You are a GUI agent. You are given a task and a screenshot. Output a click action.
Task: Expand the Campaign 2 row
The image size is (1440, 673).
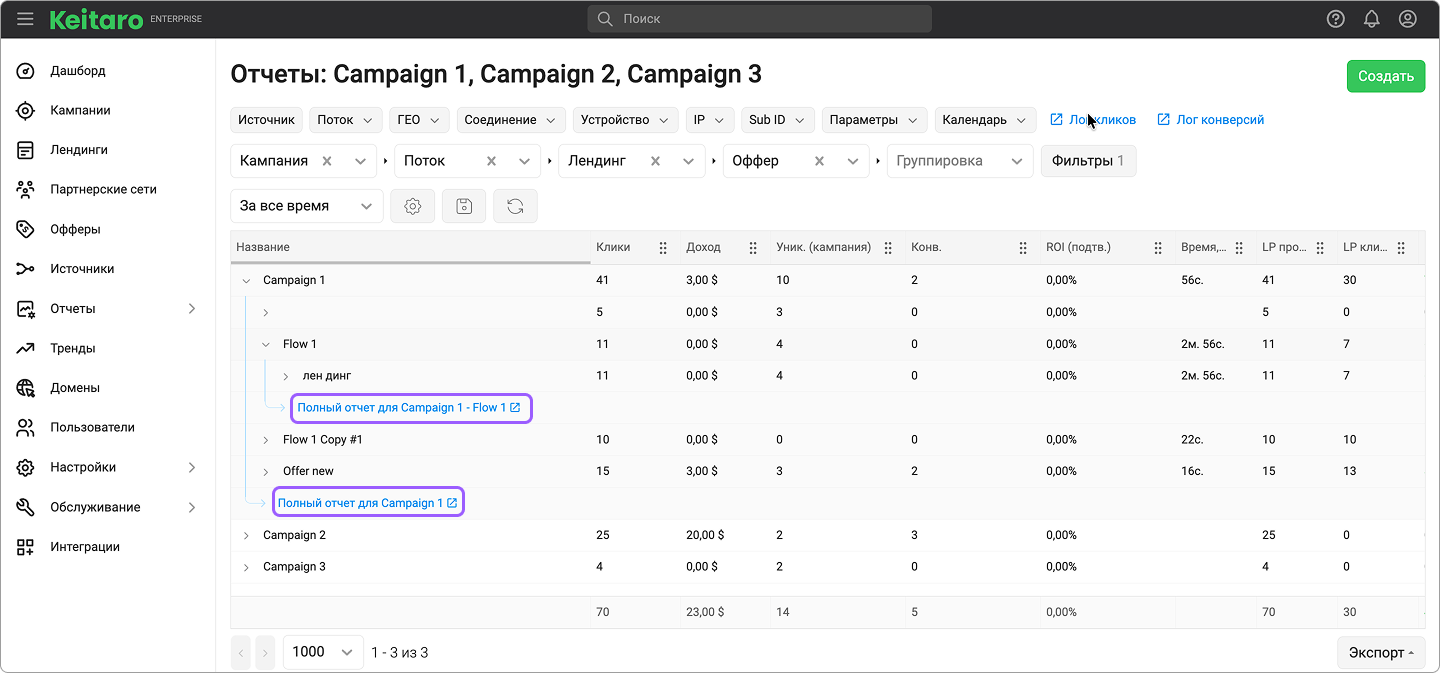[246, 536]
